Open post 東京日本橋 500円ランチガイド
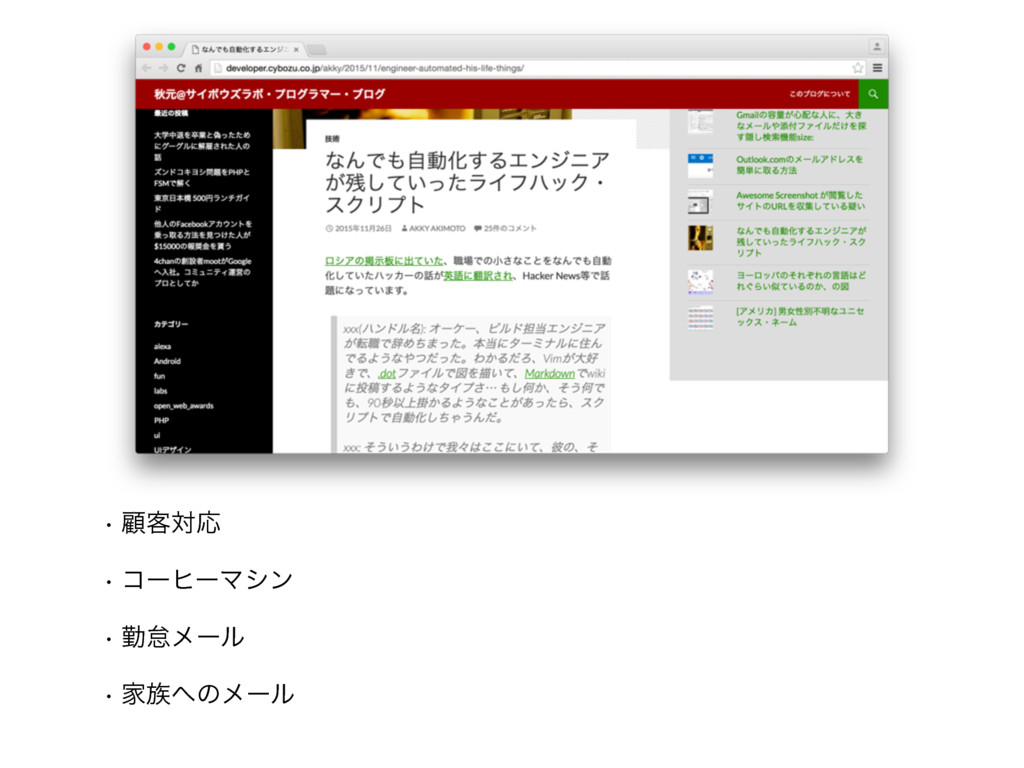Viewport: 1024px width, 768px height. pos(202,203)
